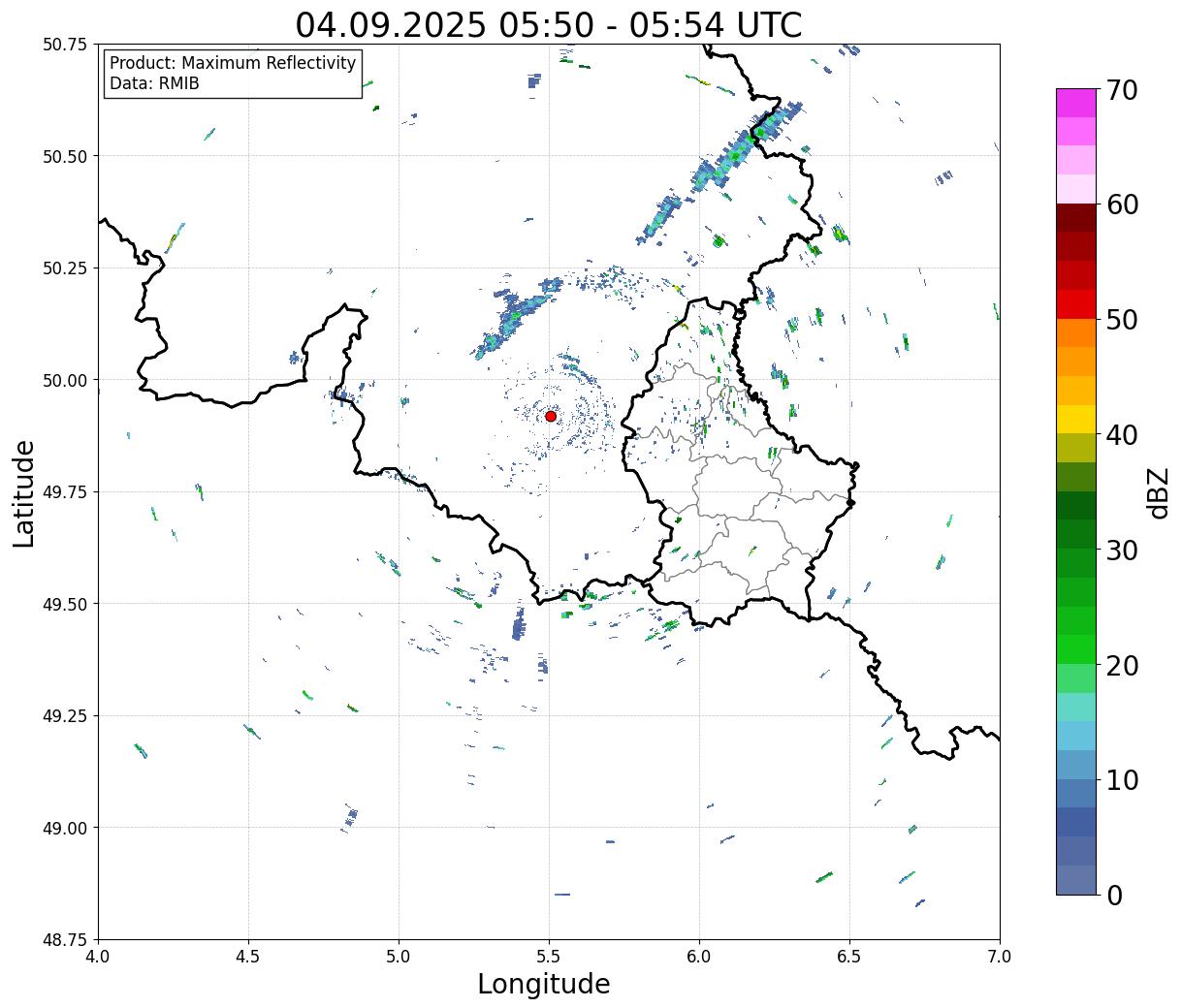Click the 'dBZ' colorbar label
The width and height of the screenshot is (1182, 1008).
tap(1158, 493)
